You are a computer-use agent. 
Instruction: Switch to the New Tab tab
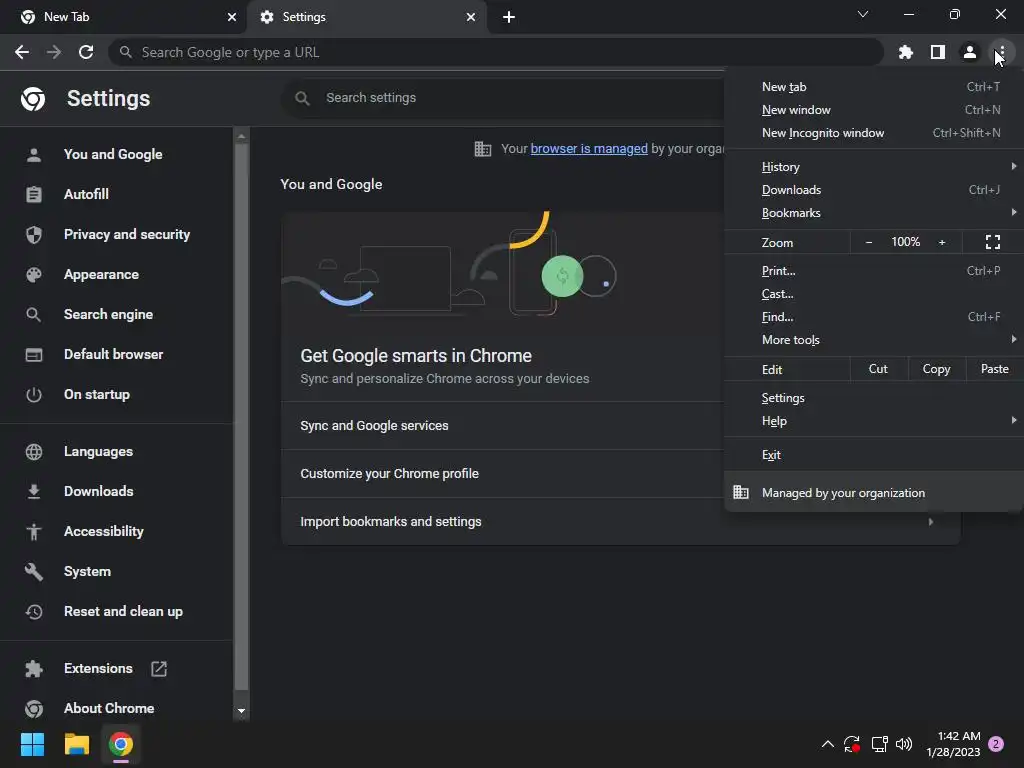click(123, 17)
